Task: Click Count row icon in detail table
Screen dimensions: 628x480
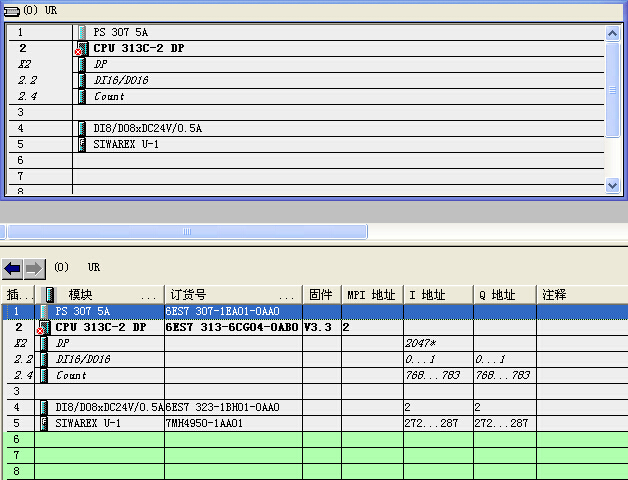Action: (44, 375)
